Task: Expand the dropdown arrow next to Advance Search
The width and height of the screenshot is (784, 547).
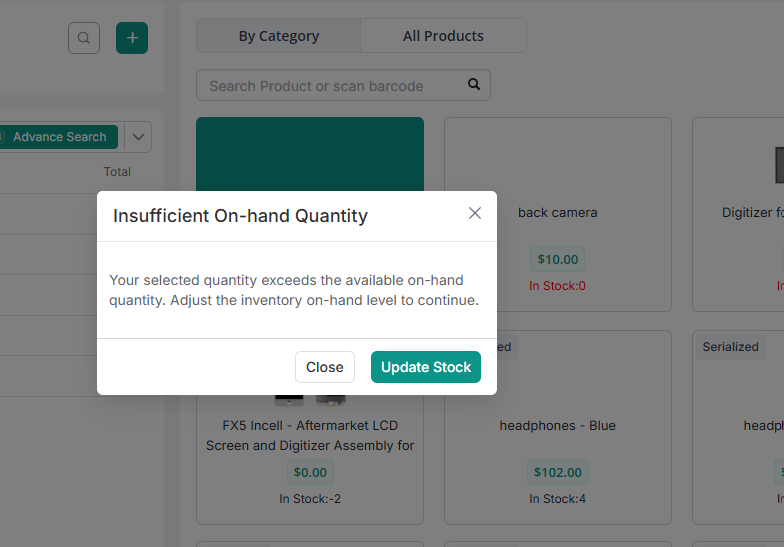Action: (x=138, y=136)
